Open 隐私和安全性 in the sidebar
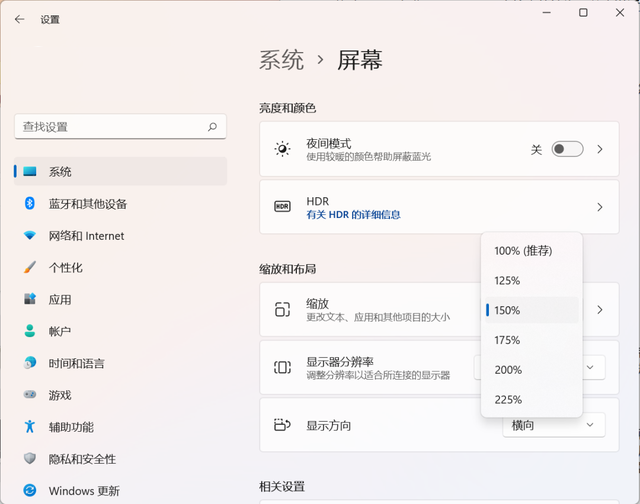 click(x=82, y=459)
